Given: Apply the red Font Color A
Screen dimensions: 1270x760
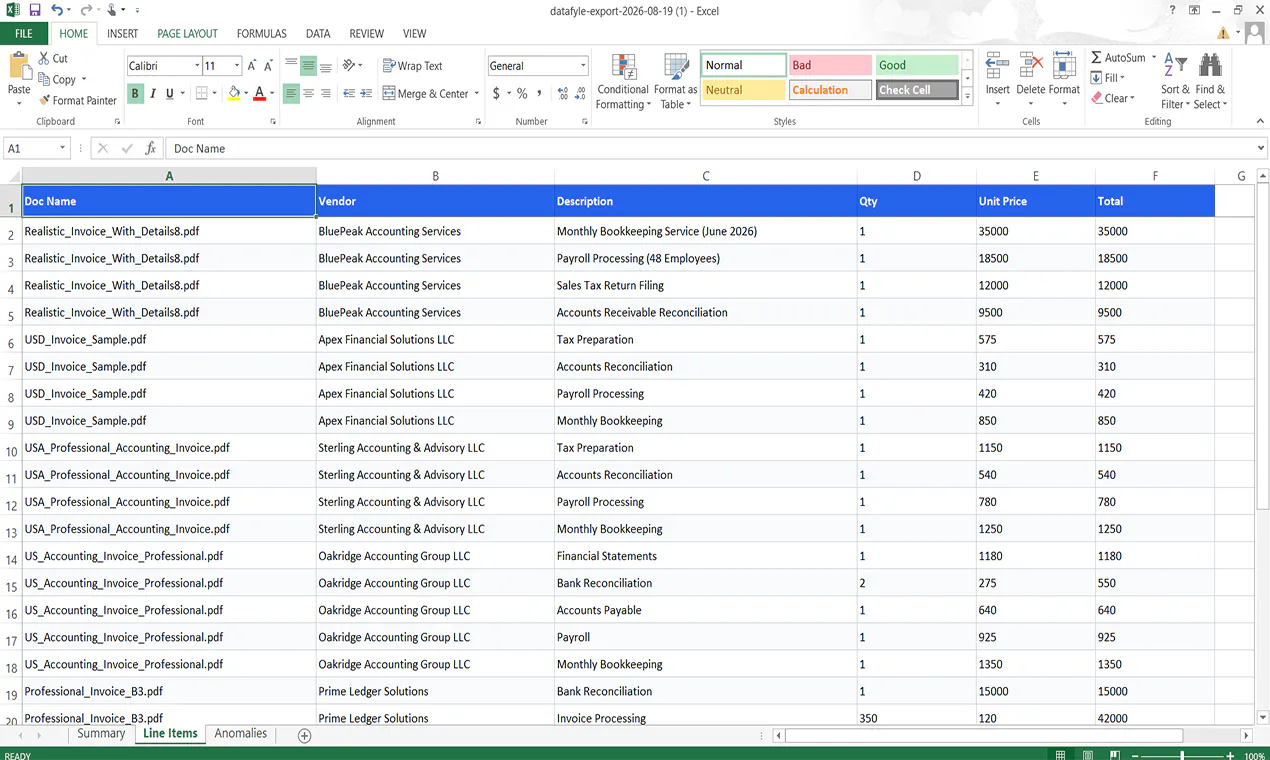Looking at the screenshot, I should tap(259, 94).
